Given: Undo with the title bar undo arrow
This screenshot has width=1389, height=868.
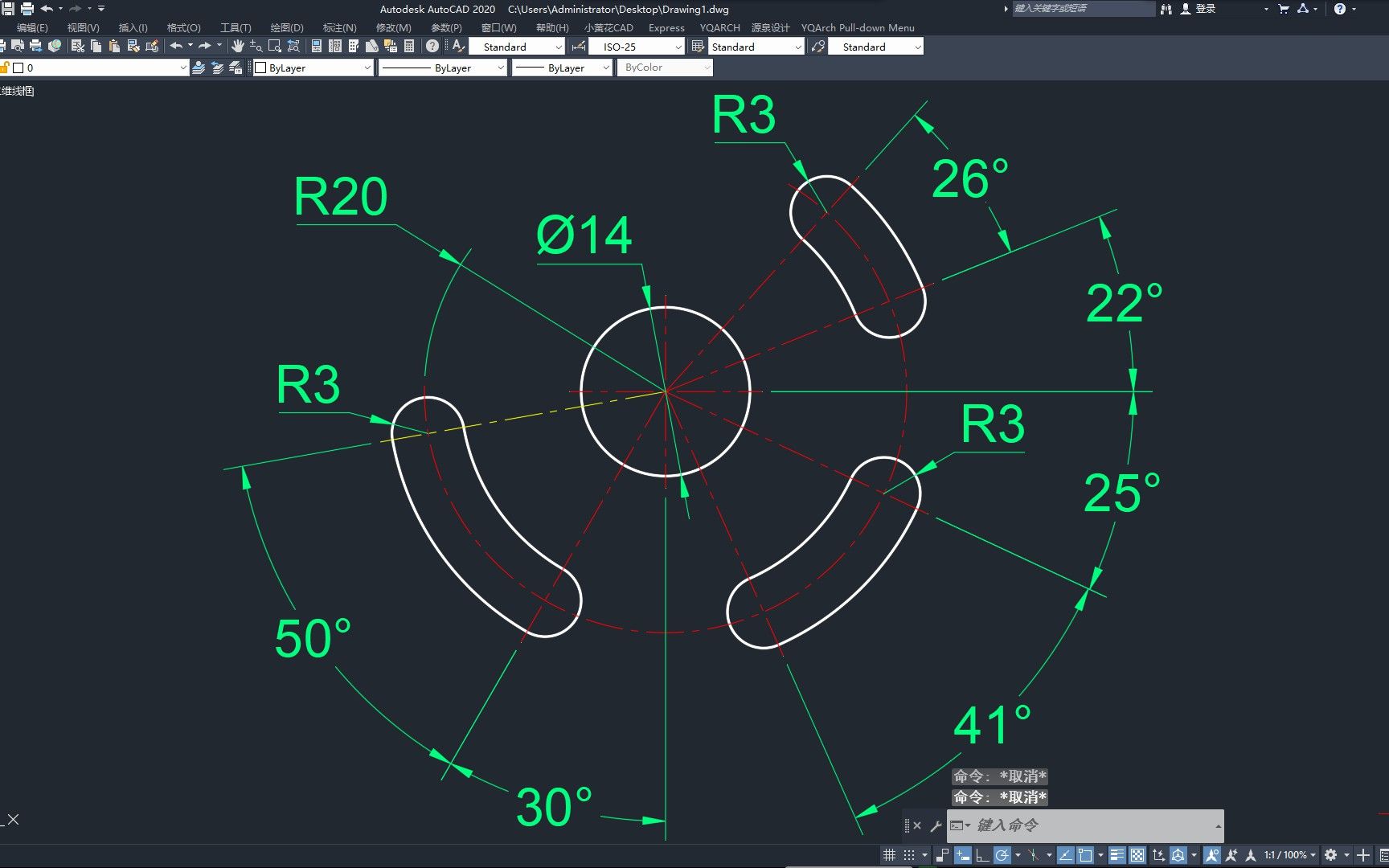Looking at the screenshot, I should click(47, 9).
